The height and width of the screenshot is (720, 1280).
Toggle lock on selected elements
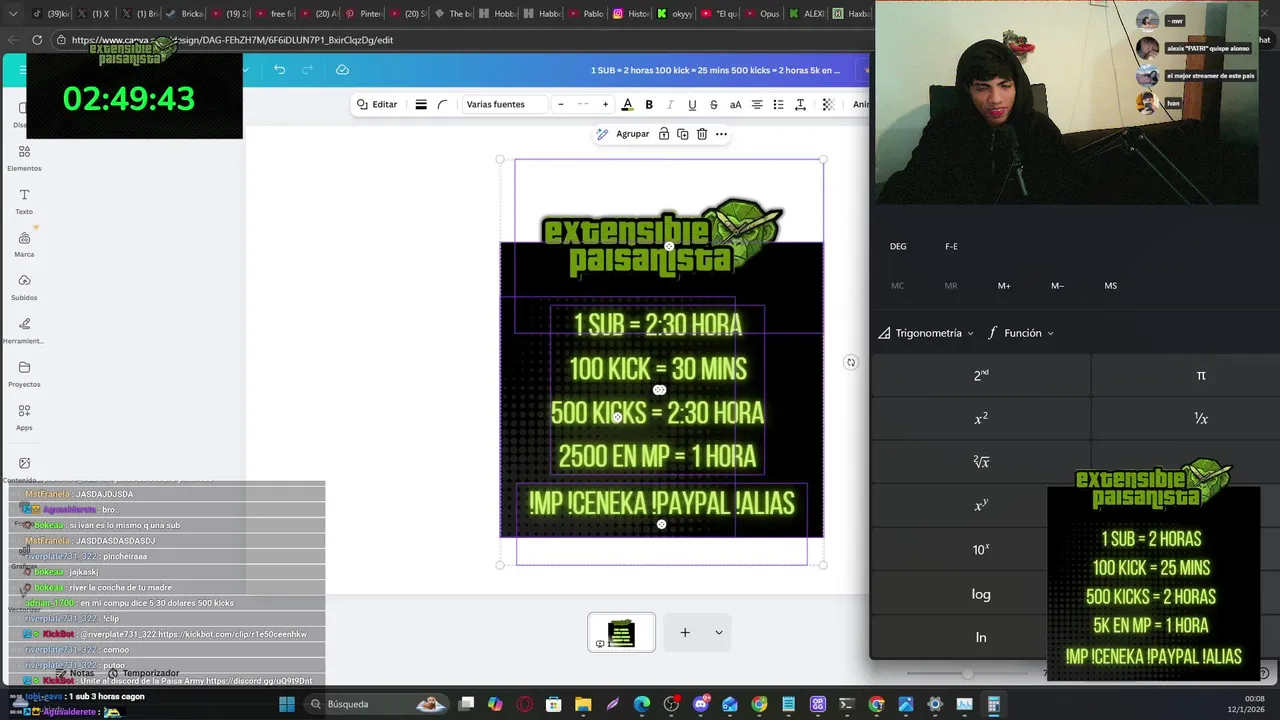click(664, 134)
